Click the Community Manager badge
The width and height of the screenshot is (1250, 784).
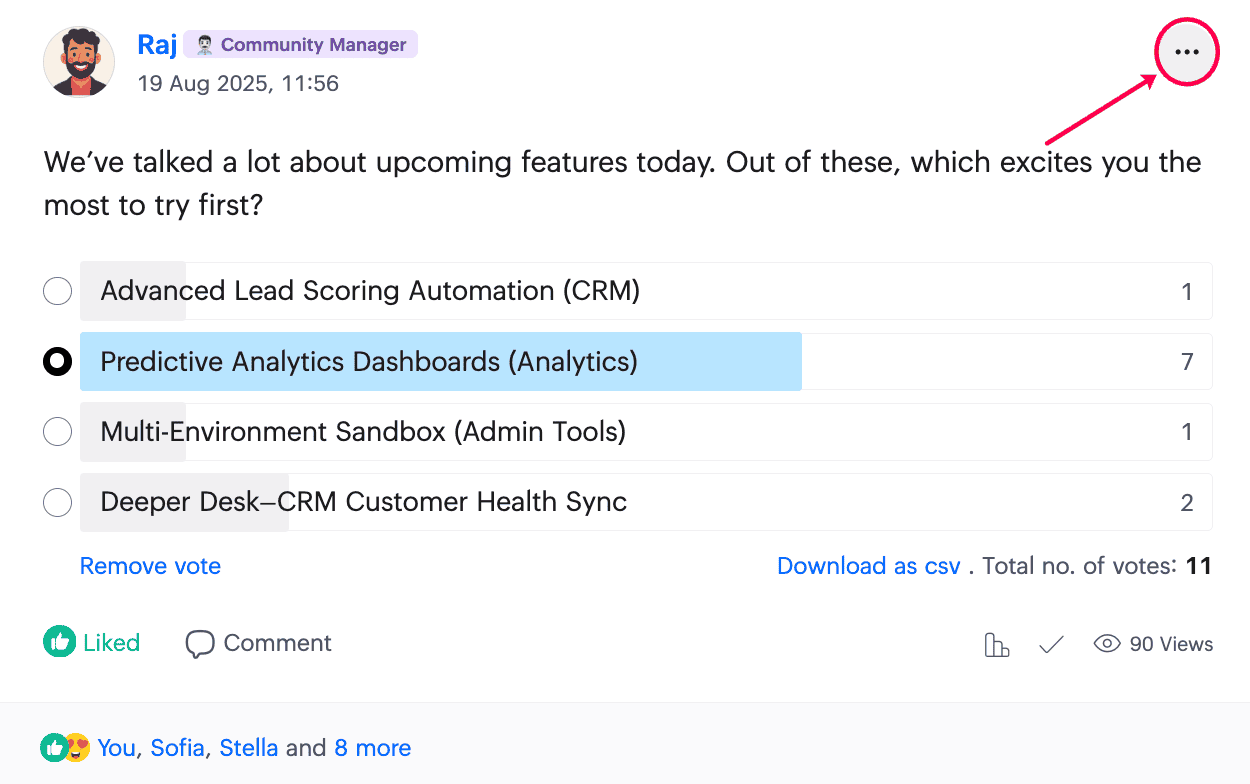coord(300,45)
